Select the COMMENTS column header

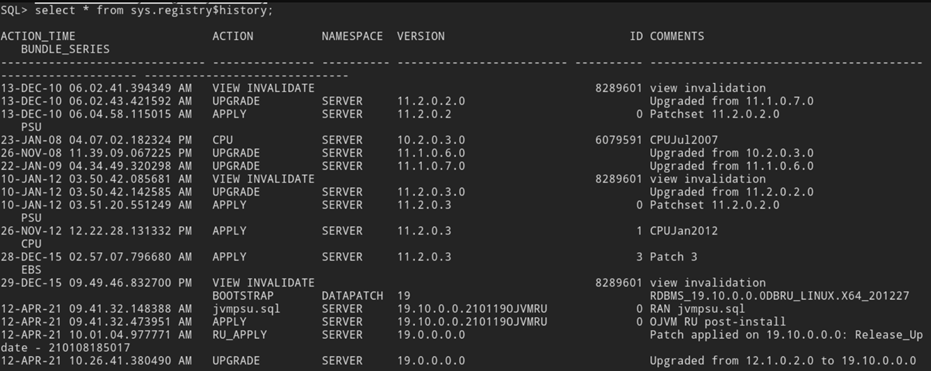677,36
